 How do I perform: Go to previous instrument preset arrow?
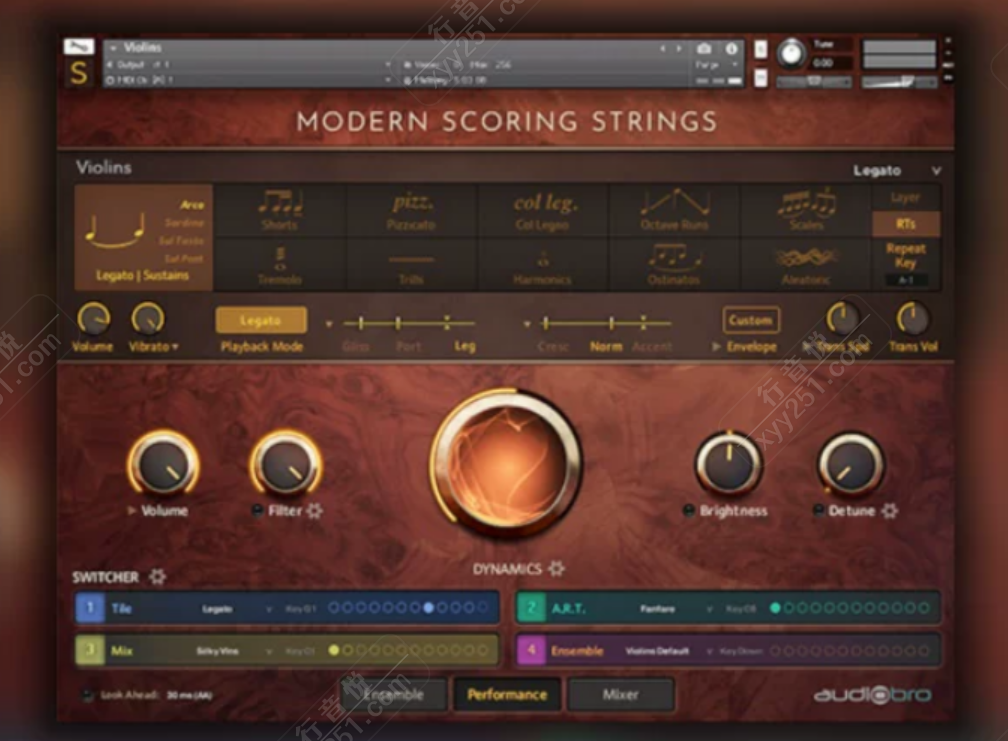point(663,49)
